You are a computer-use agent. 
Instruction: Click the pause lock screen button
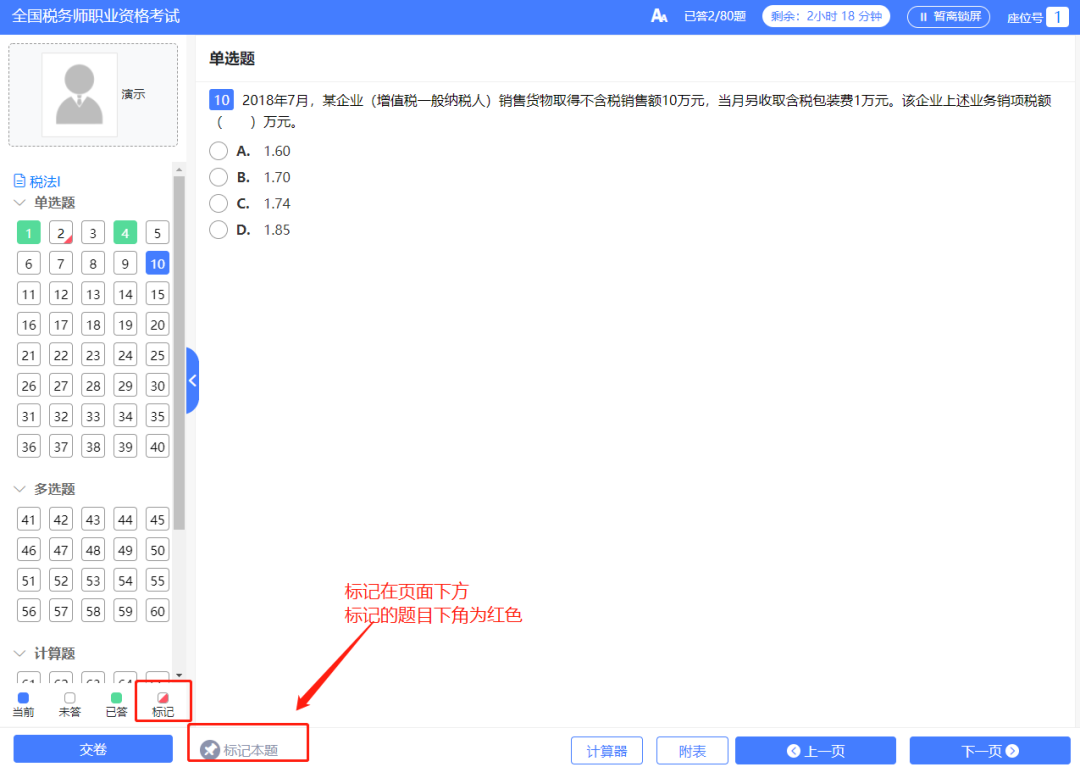pos(948,17)
